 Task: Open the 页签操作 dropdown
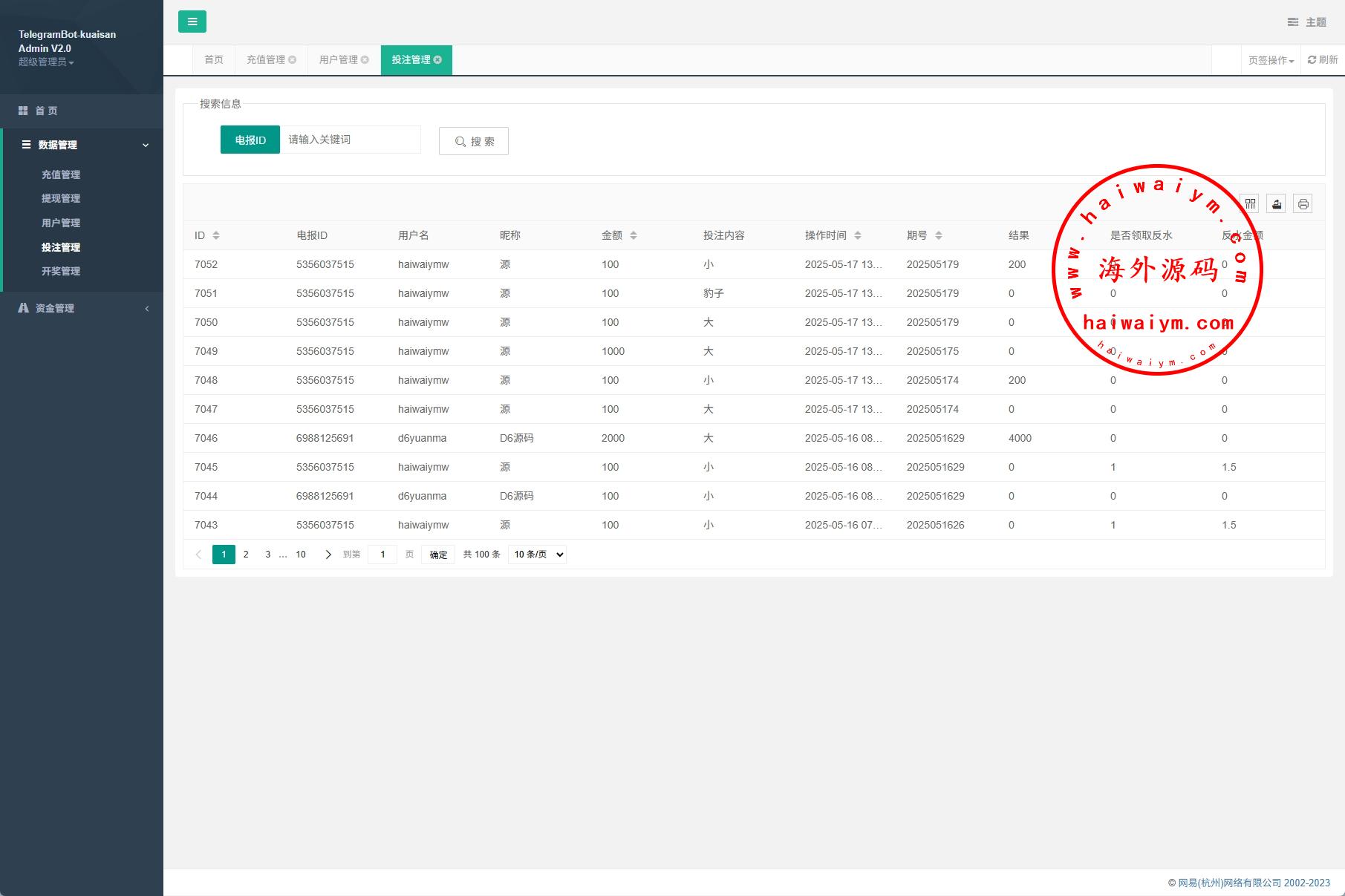[x=1271, y=60]
